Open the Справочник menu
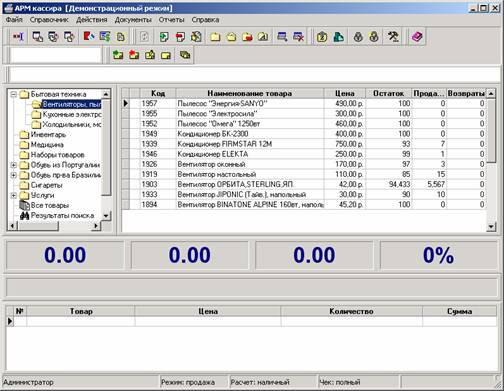 click(x=49, y=20)
